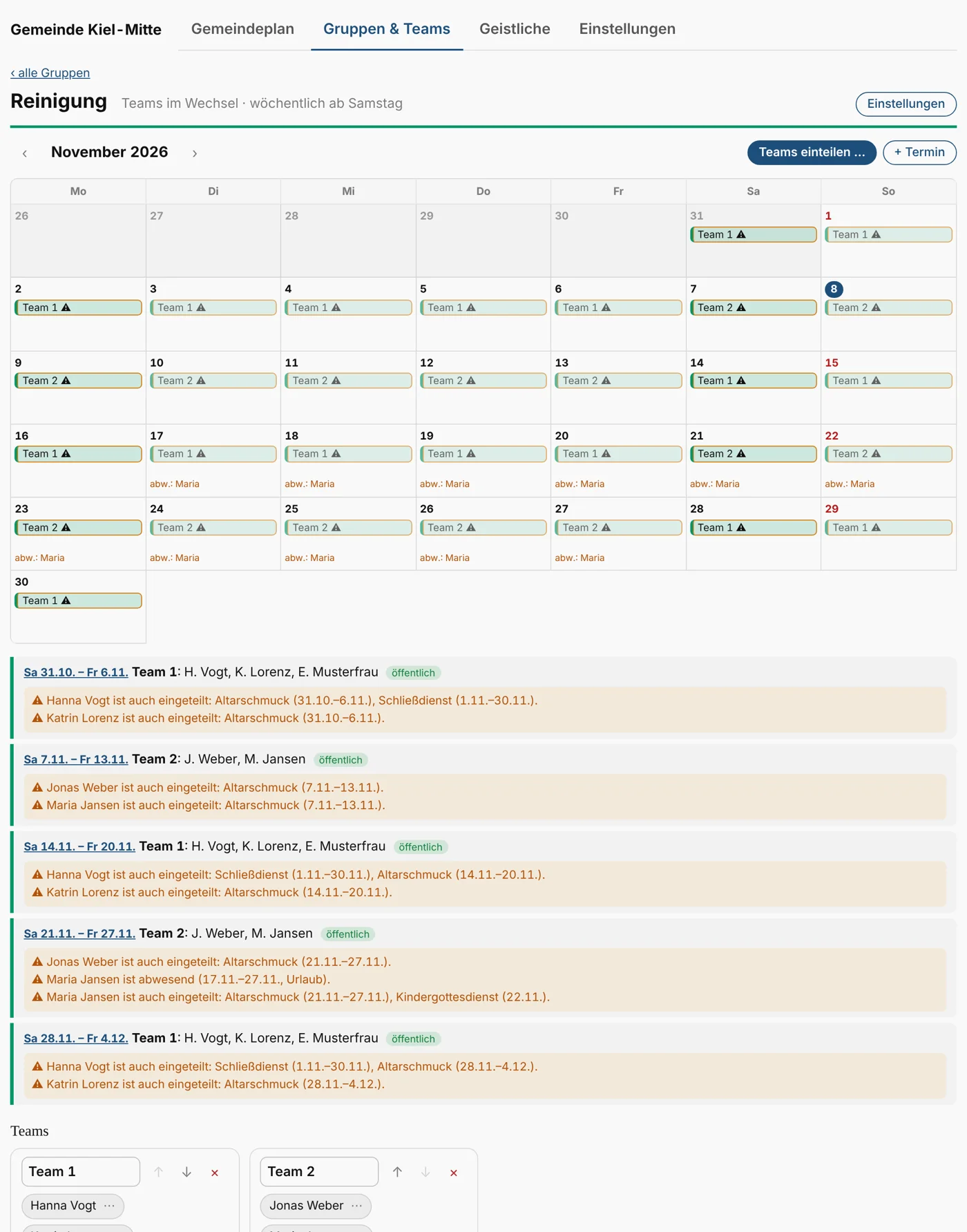Click 'öffentlich' badge for 7.11. entry

341,760
